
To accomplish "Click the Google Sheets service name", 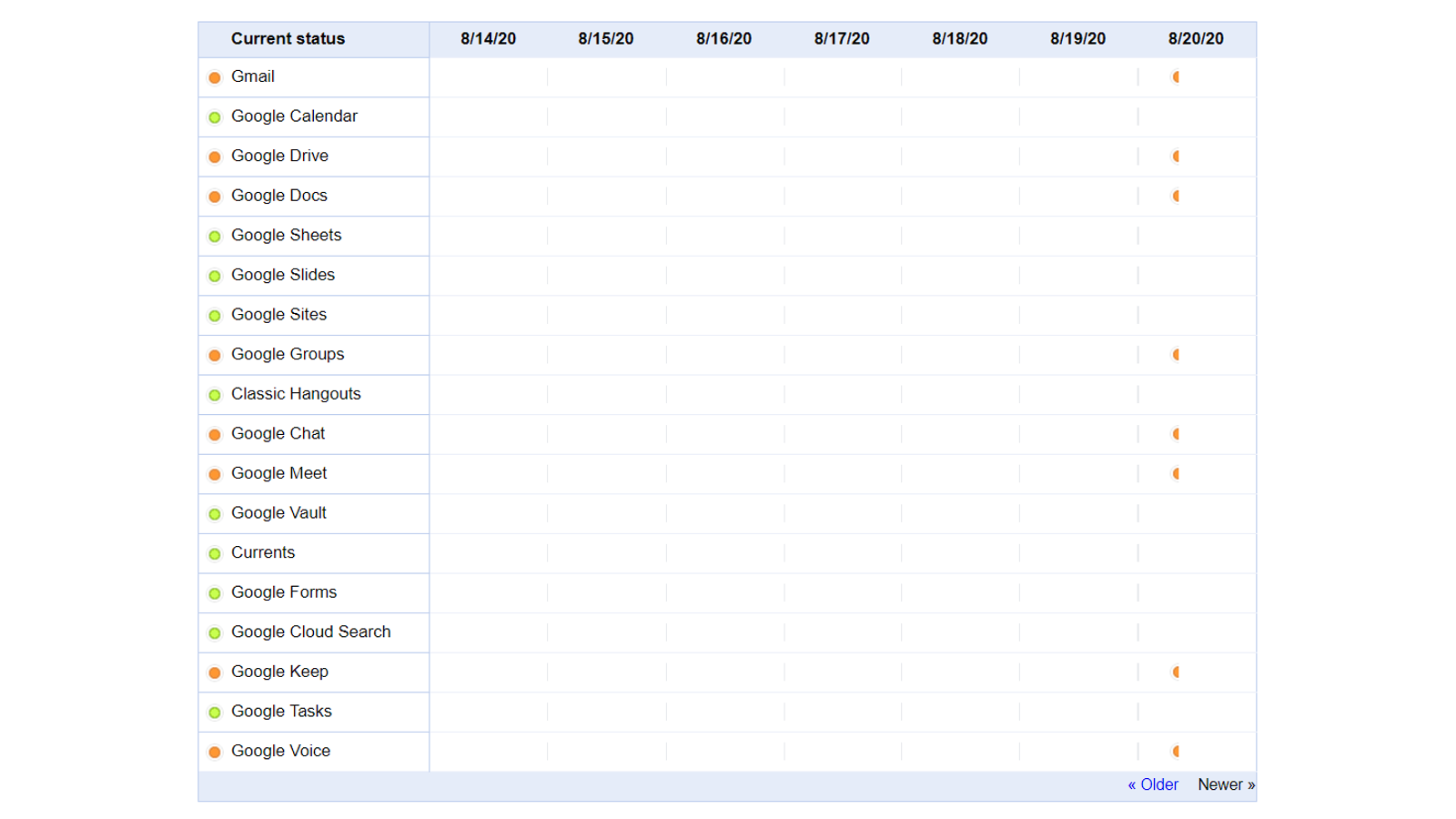I will (286, 235).
